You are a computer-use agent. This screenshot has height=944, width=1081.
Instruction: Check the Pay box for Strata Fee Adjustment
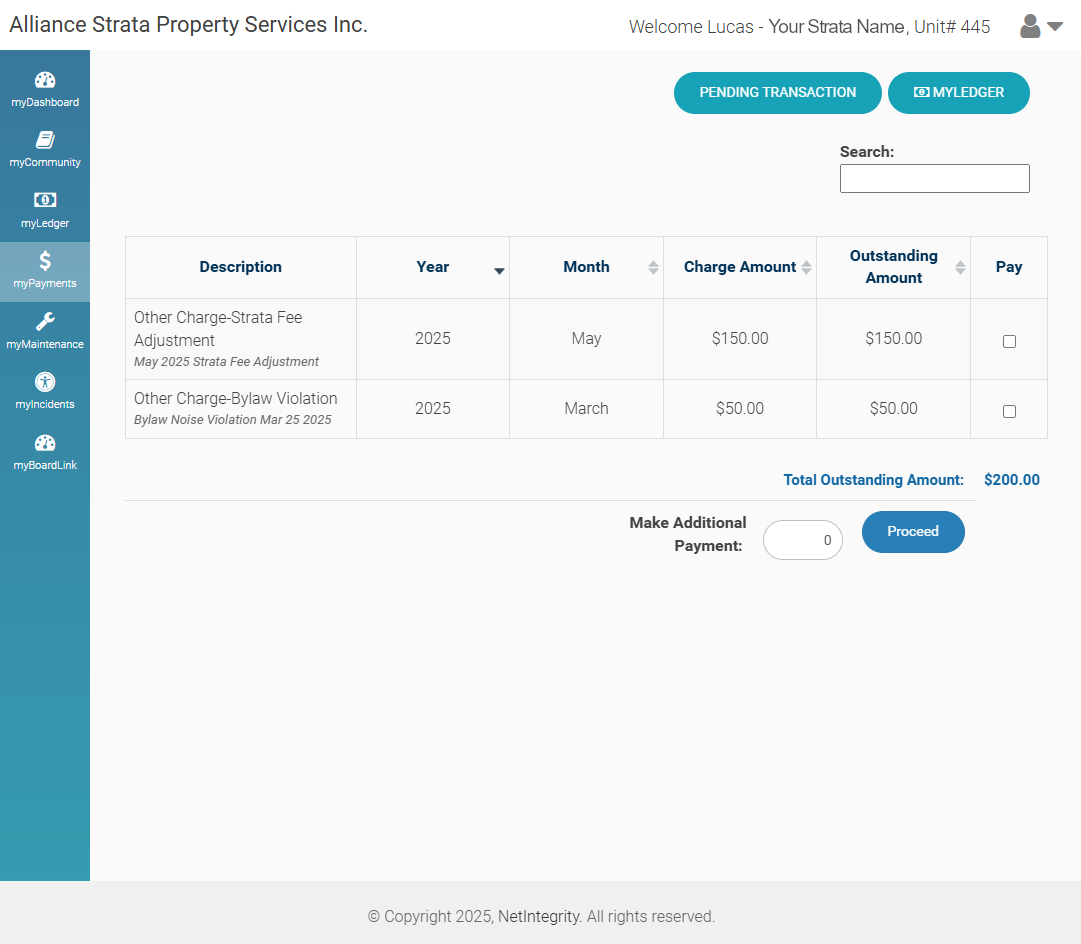coord(1009,340)
